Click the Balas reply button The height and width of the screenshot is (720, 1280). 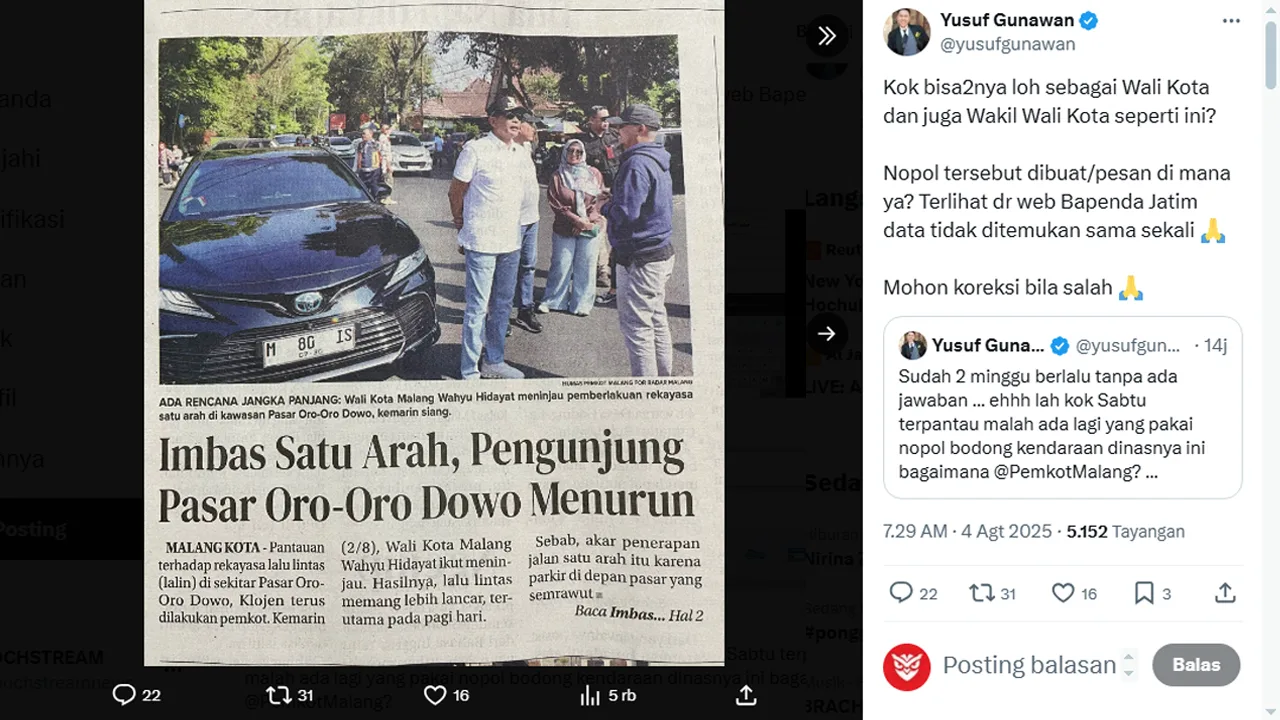1196,665
